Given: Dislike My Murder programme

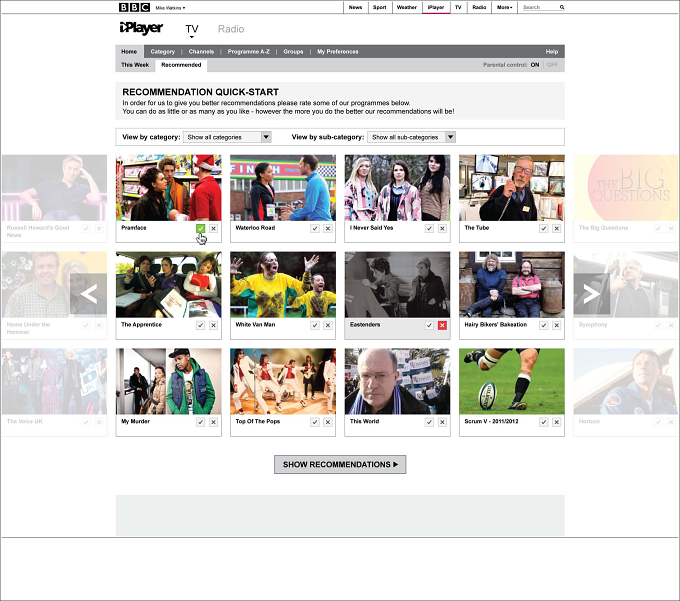Looking at the screenshot, I should point(213,422).
